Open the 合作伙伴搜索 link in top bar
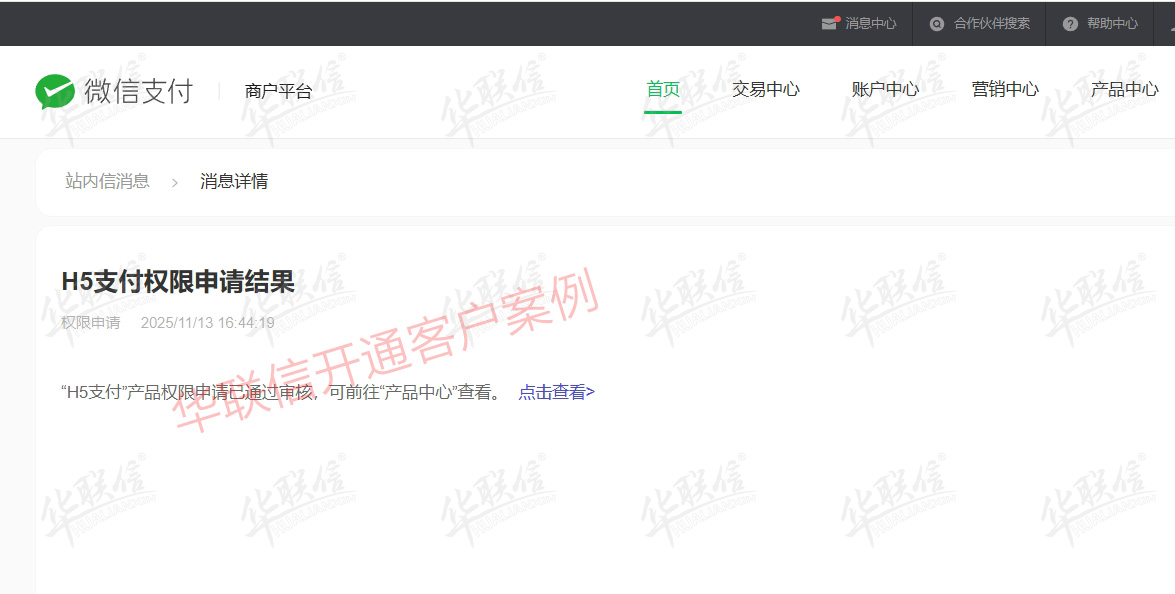1175x594 pixels. (991, 23)
